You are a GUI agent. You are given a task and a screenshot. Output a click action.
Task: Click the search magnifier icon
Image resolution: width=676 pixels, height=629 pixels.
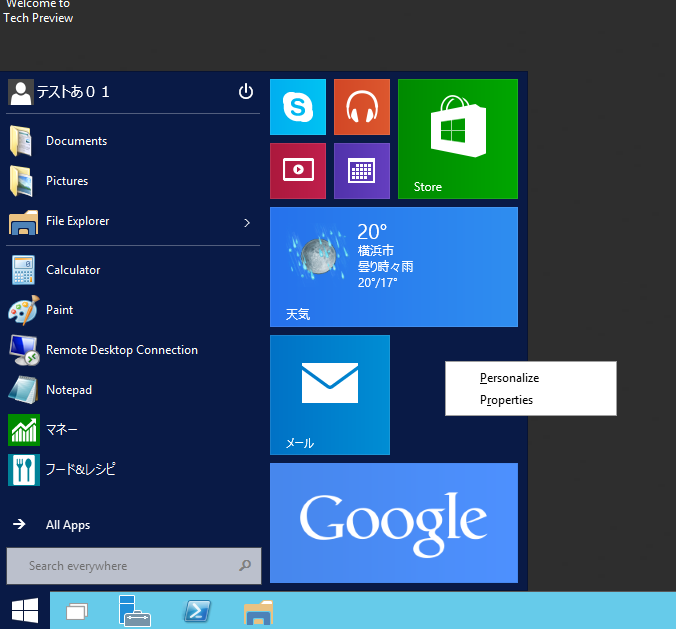[245, 565]
